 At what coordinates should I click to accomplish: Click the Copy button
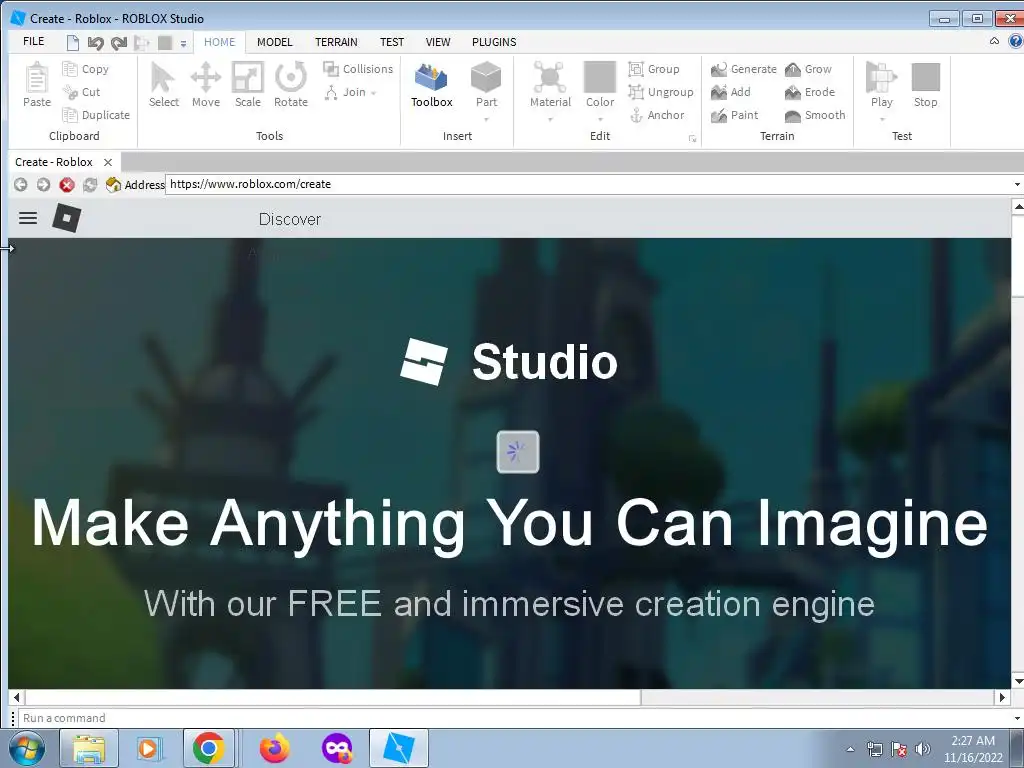86,69
